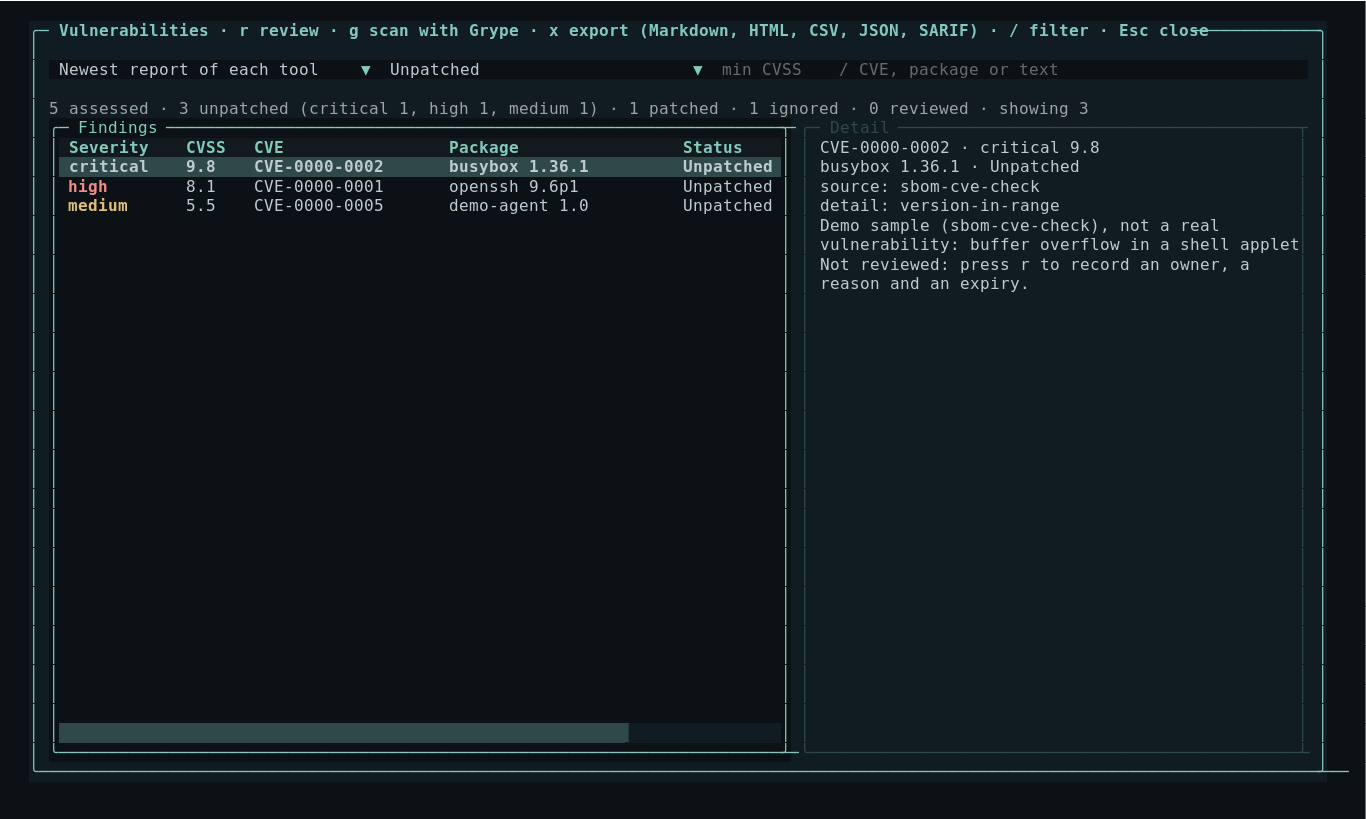Click the "Vulnerabilities" title text
1366x819 pixels.
(x=134, y=31)
